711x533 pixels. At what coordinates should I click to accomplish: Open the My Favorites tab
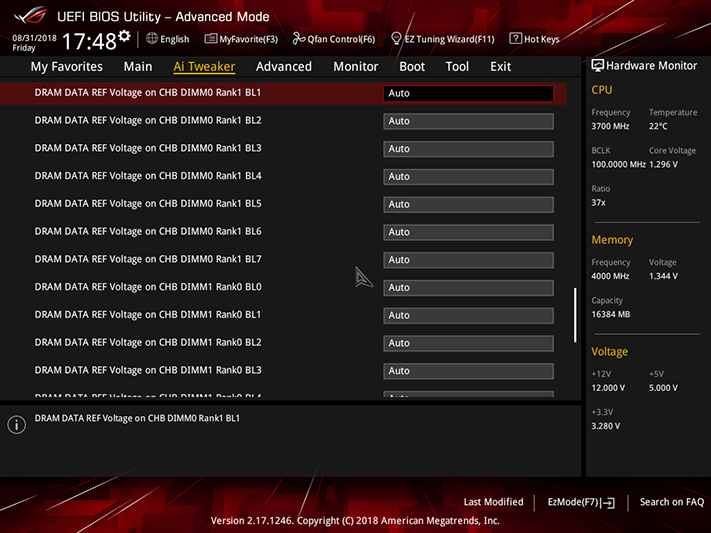[67, 67]
